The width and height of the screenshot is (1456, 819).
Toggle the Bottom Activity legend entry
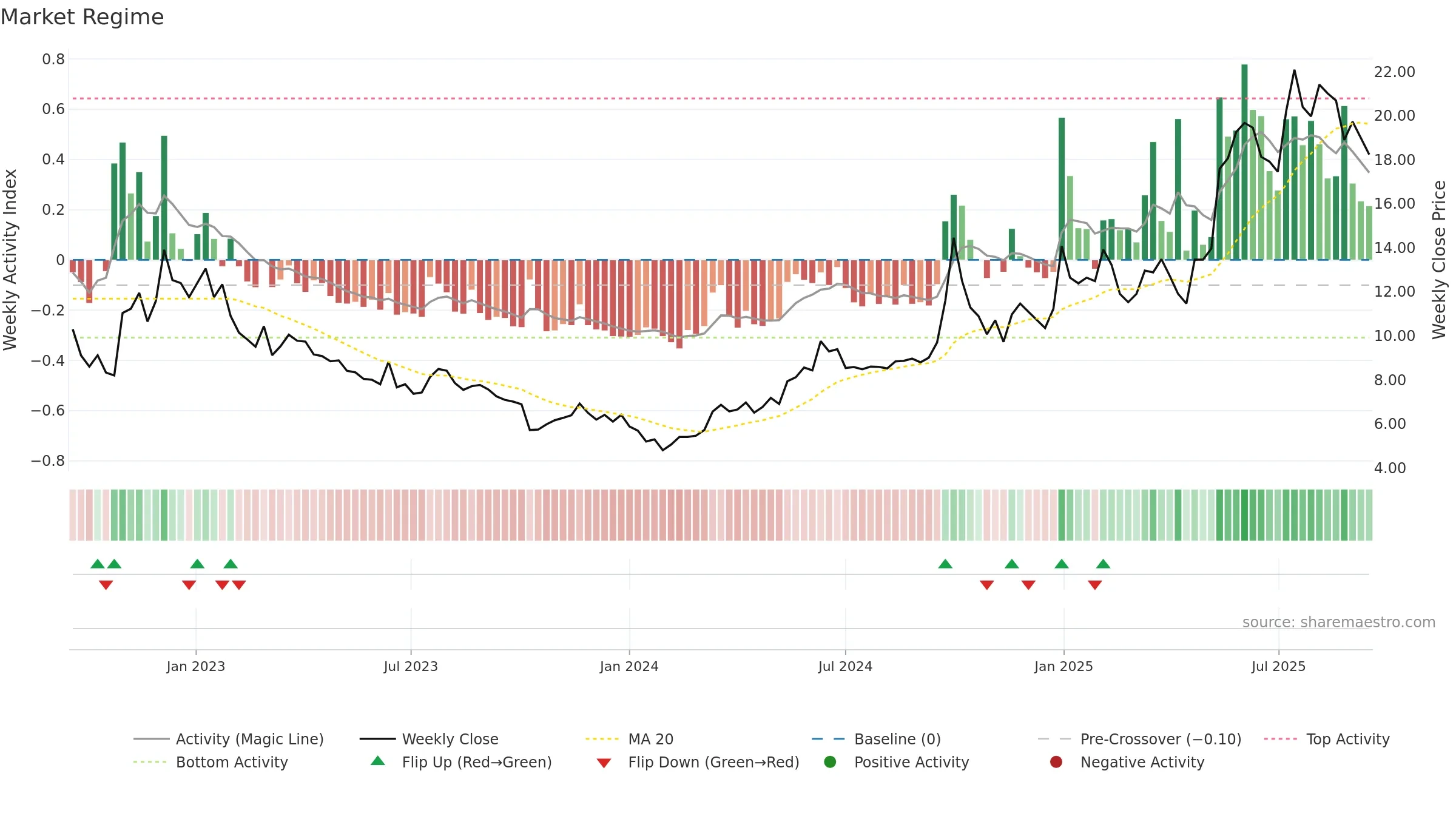(211, 762)
